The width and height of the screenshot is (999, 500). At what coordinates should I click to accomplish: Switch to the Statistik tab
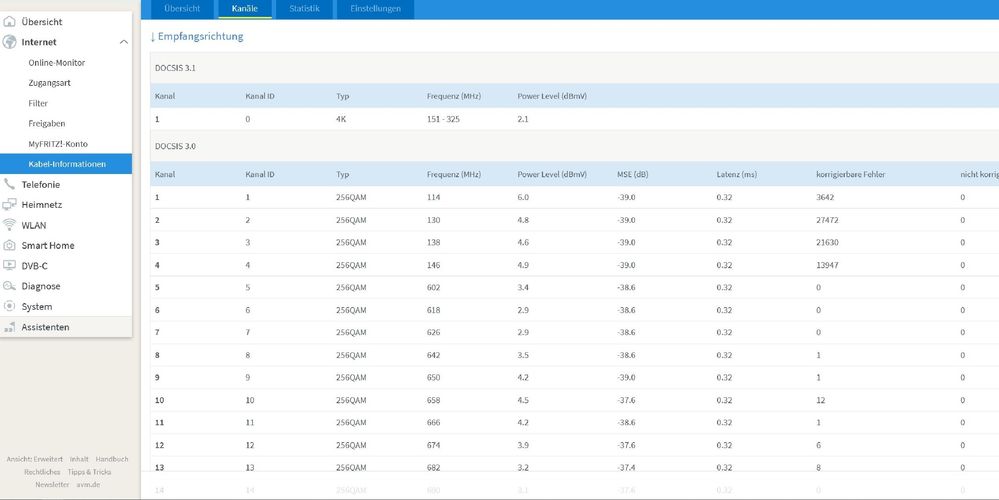click(x=305, y=9)
